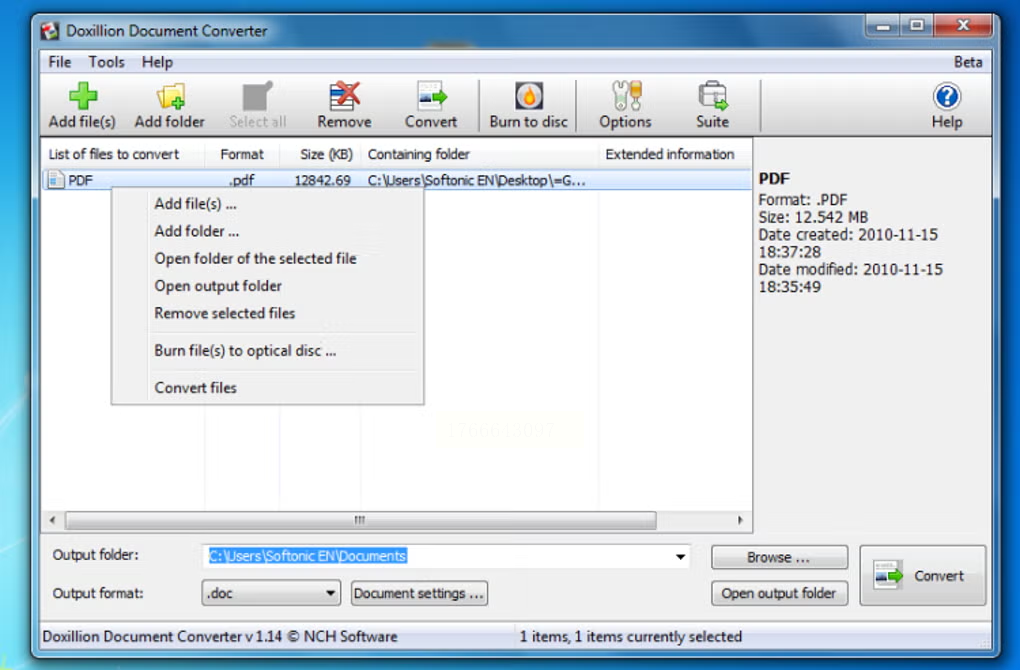Click the Help question mark icon

coord(946,96)
